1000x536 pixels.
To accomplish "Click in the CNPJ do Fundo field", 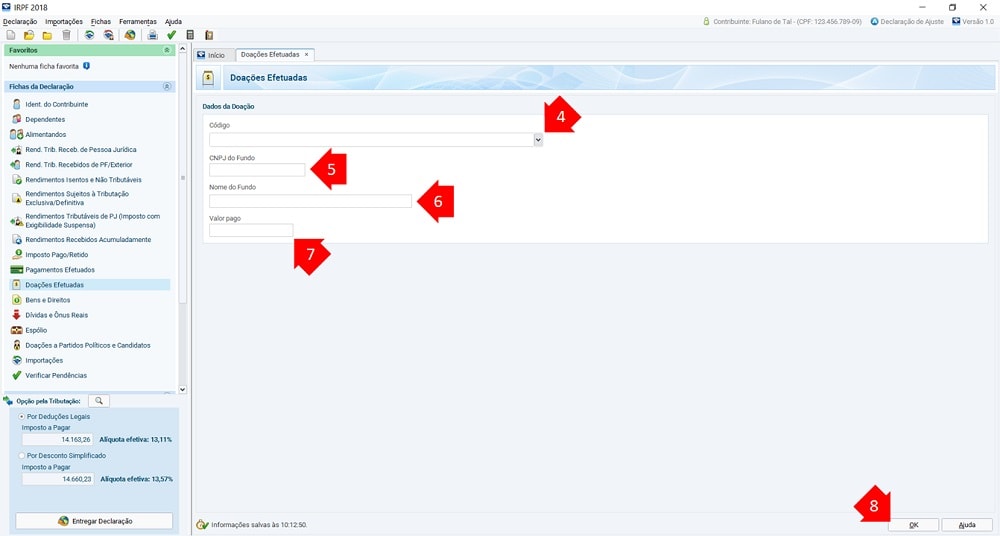I will pos(257,170).
